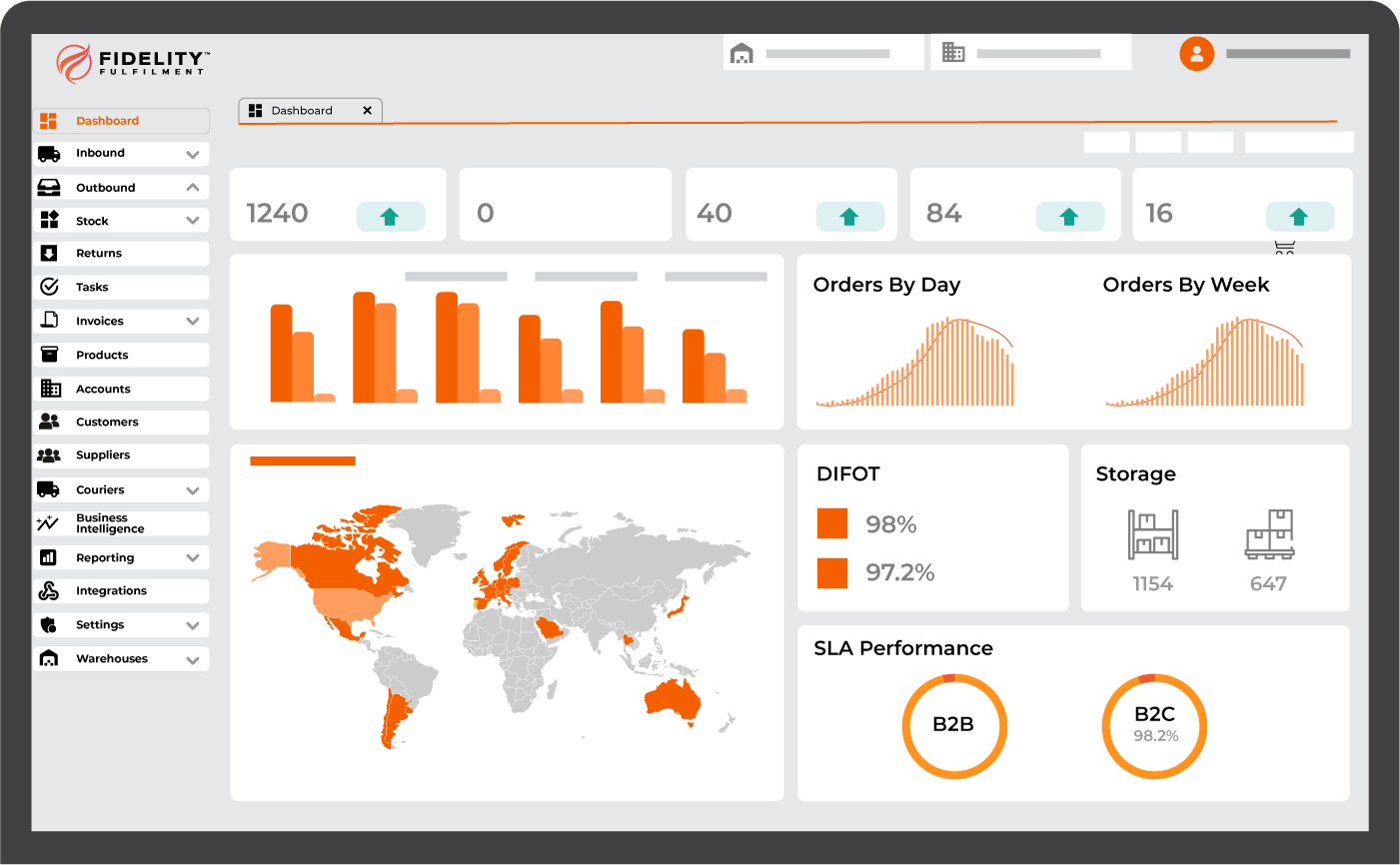The image size is (1400, 865).
Task: Click Australia on the world map
Action: point(673,699)
